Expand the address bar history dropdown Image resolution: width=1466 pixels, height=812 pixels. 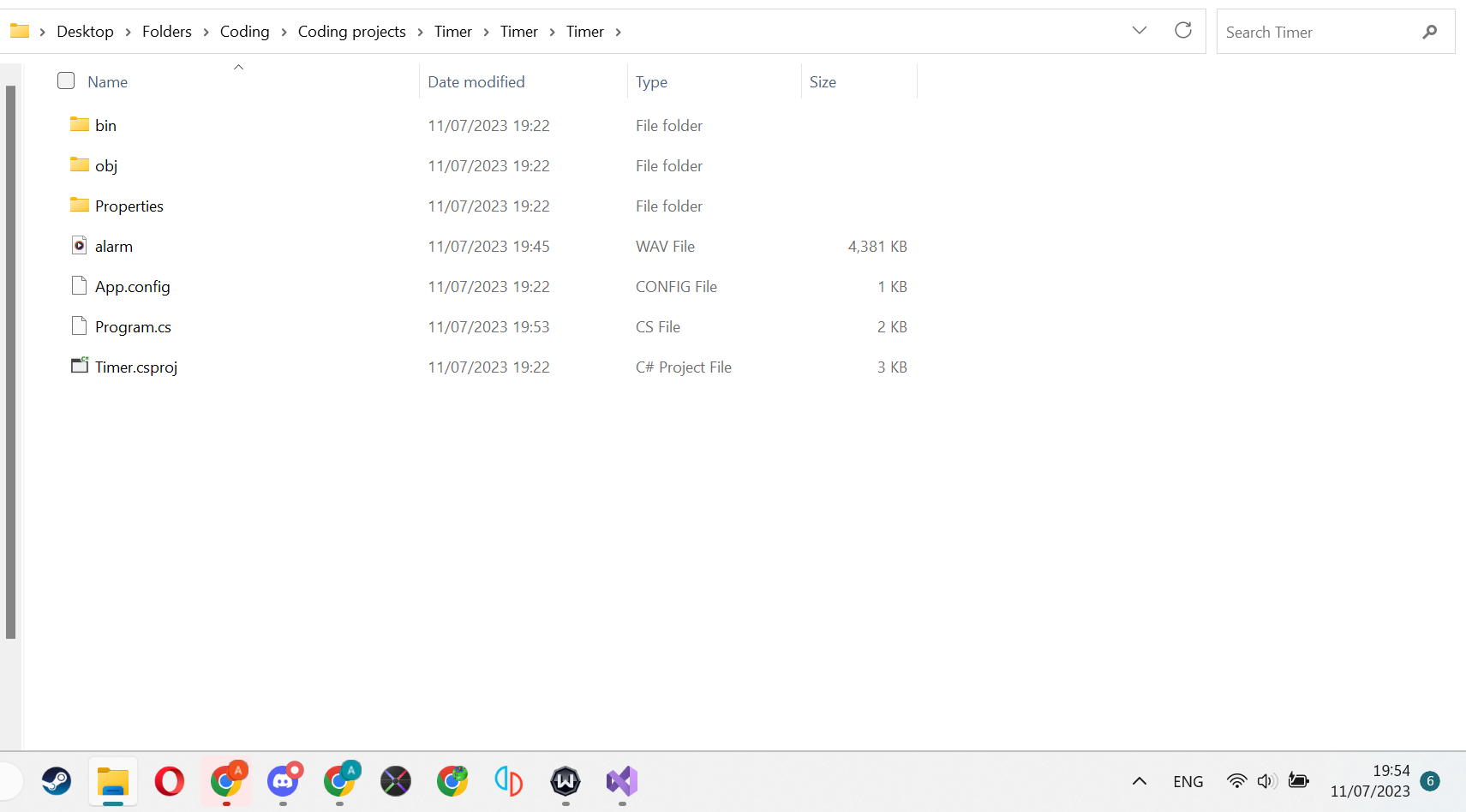pyautogui.click(x=1140, y=30)
